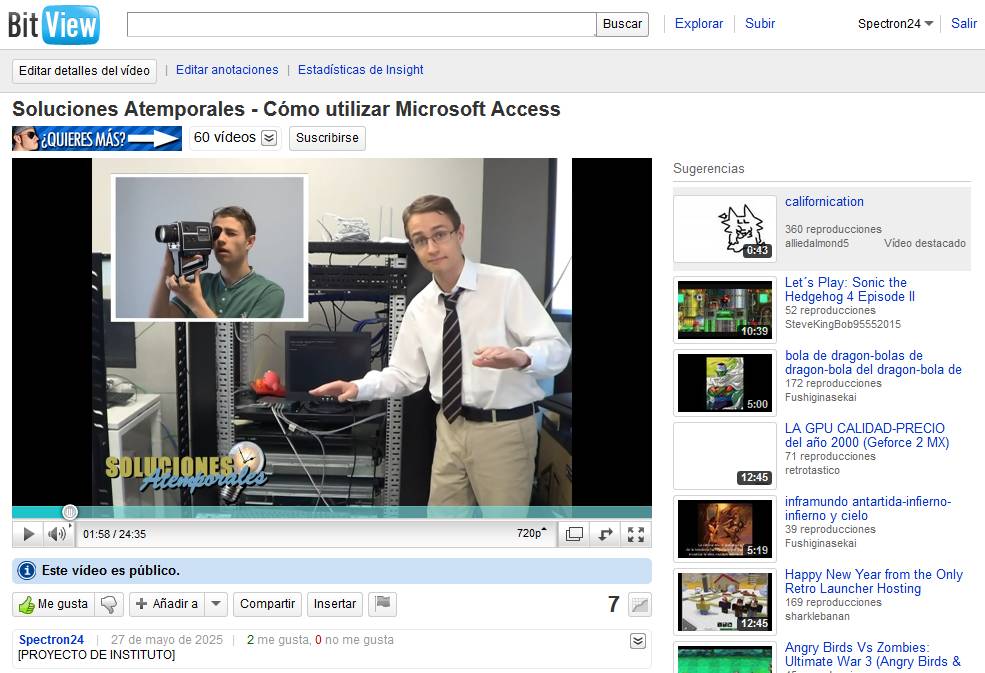Click Editar detalles del vídeo button
Screen dimensions: 985x673
[x=84, y=70]
